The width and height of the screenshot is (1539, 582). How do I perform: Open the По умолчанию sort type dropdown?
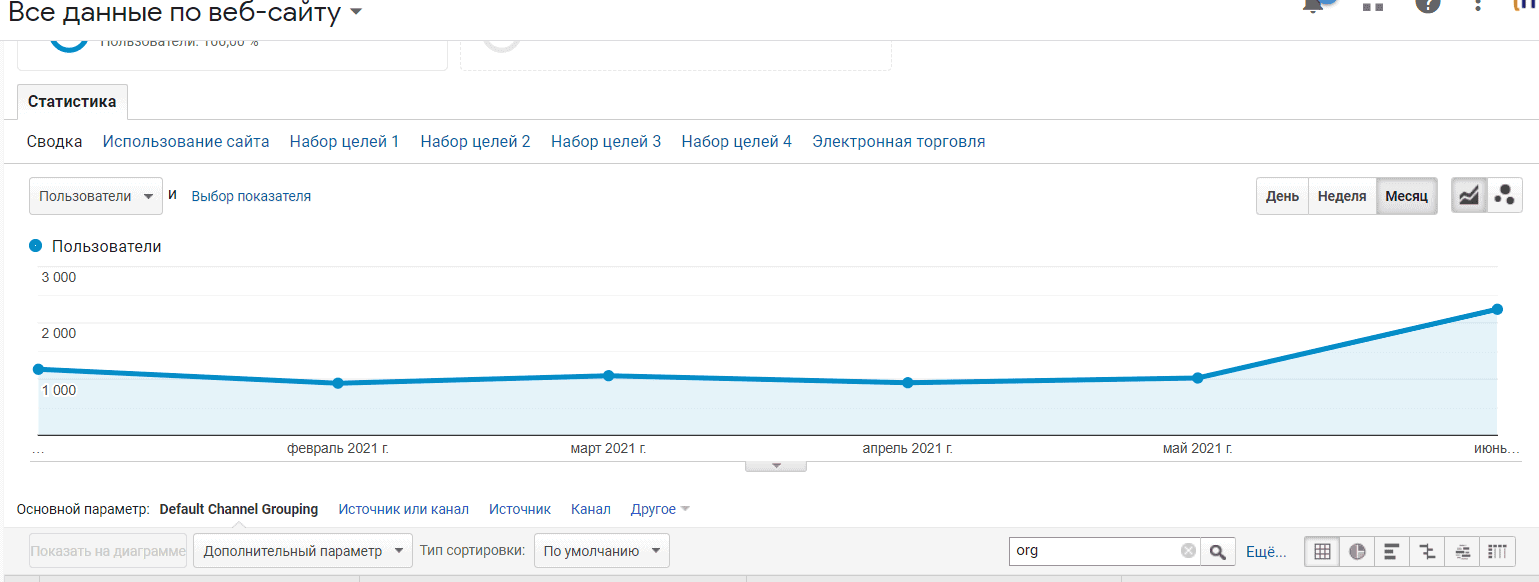pyautogui.click(x=602, y=551)
